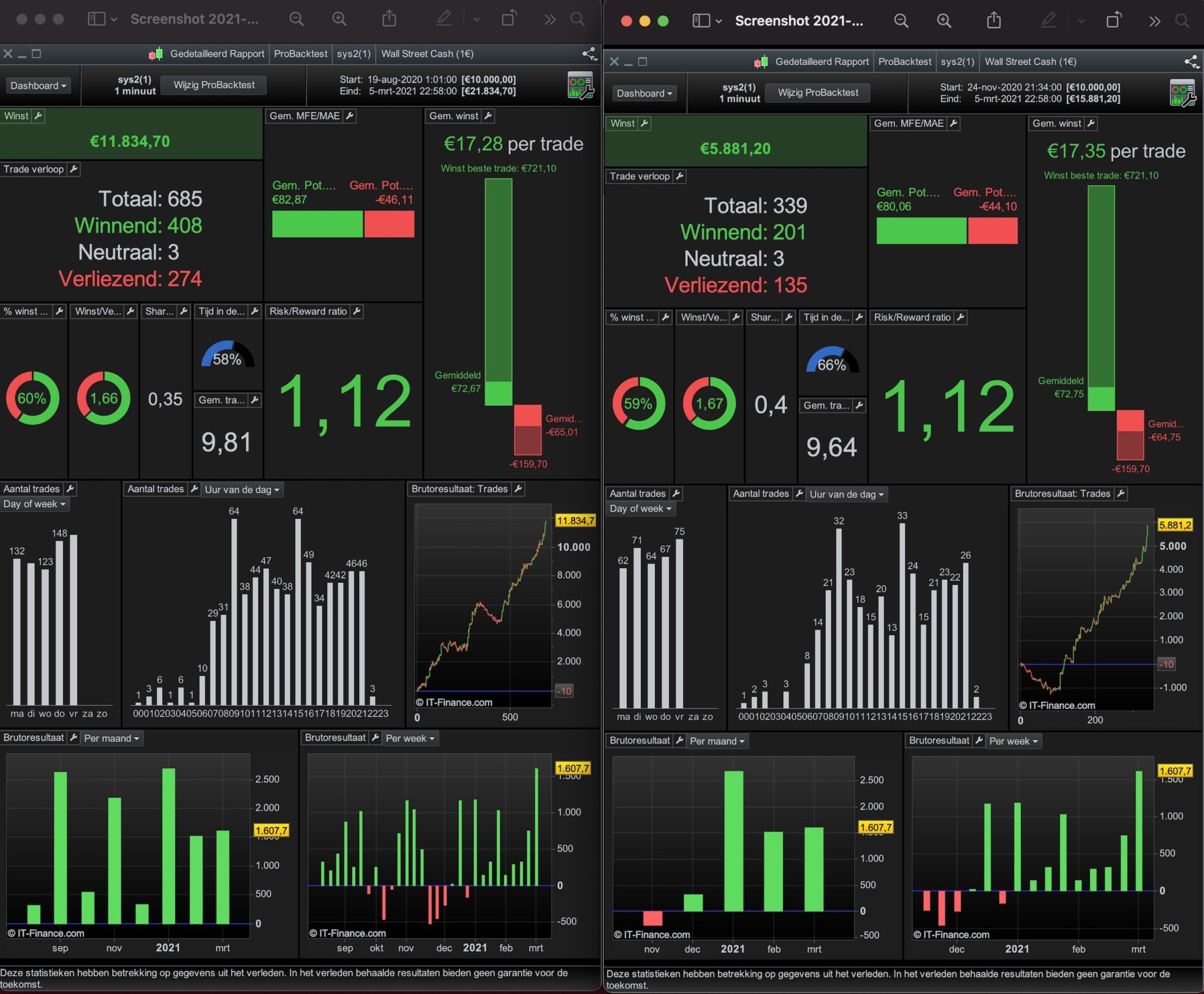Click the green bar in the left MFE/MAE panel
This screenshot has height=994, width=1204.
(317, 224)
